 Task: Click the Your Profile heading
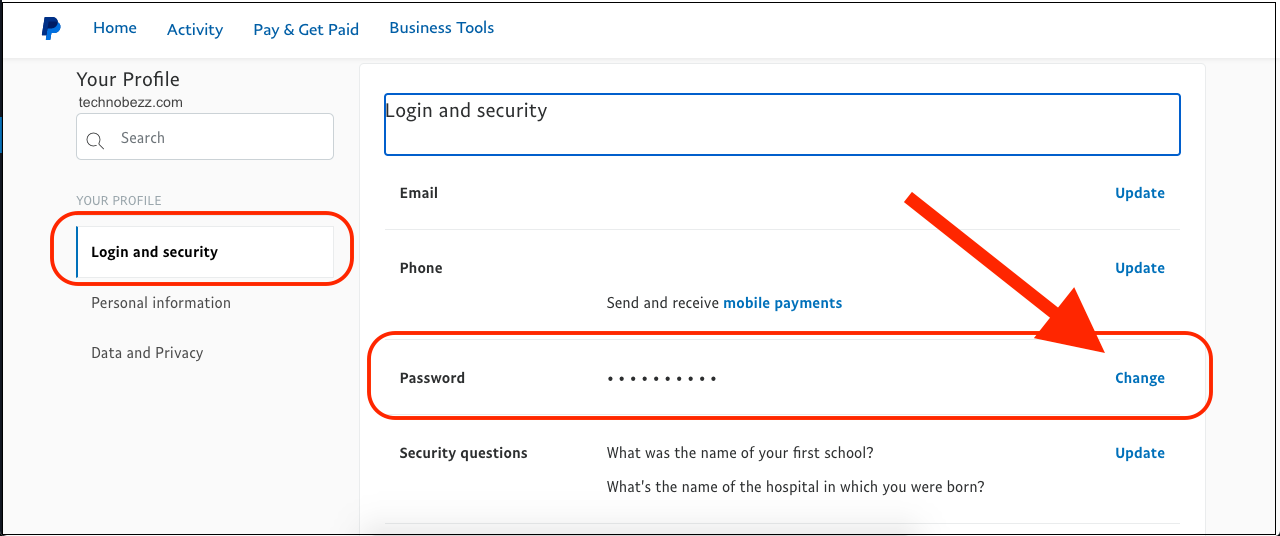tap(128, 80)
